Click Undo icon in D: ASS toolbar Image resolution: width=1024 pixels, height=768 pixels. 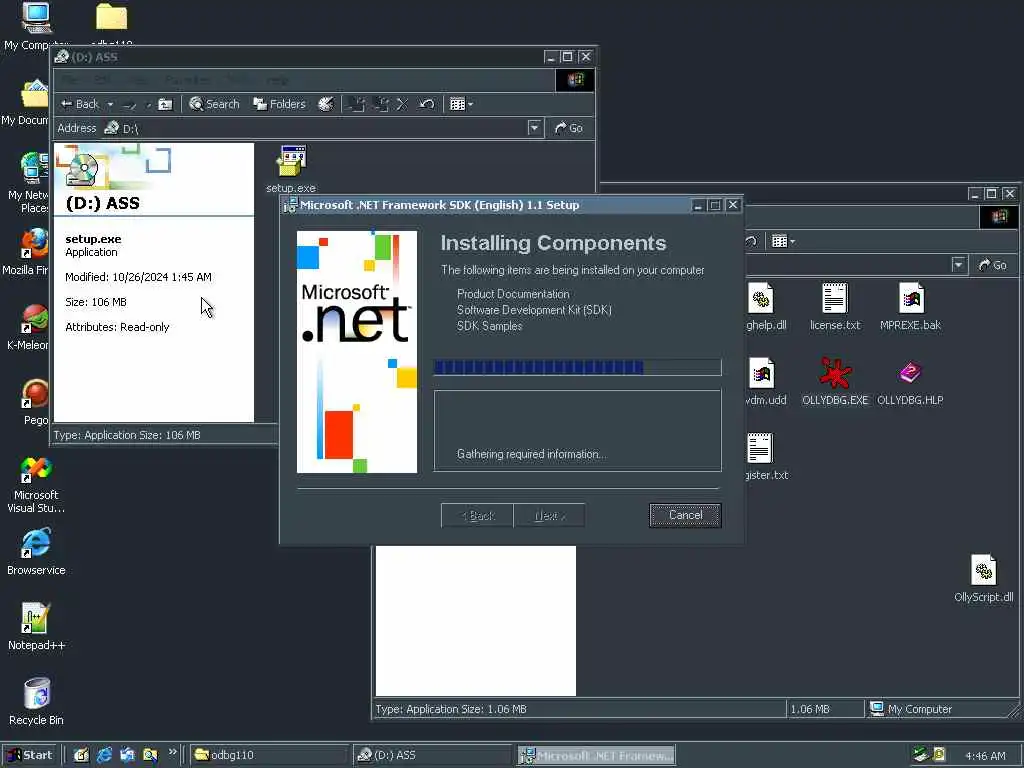coord(426,104)
